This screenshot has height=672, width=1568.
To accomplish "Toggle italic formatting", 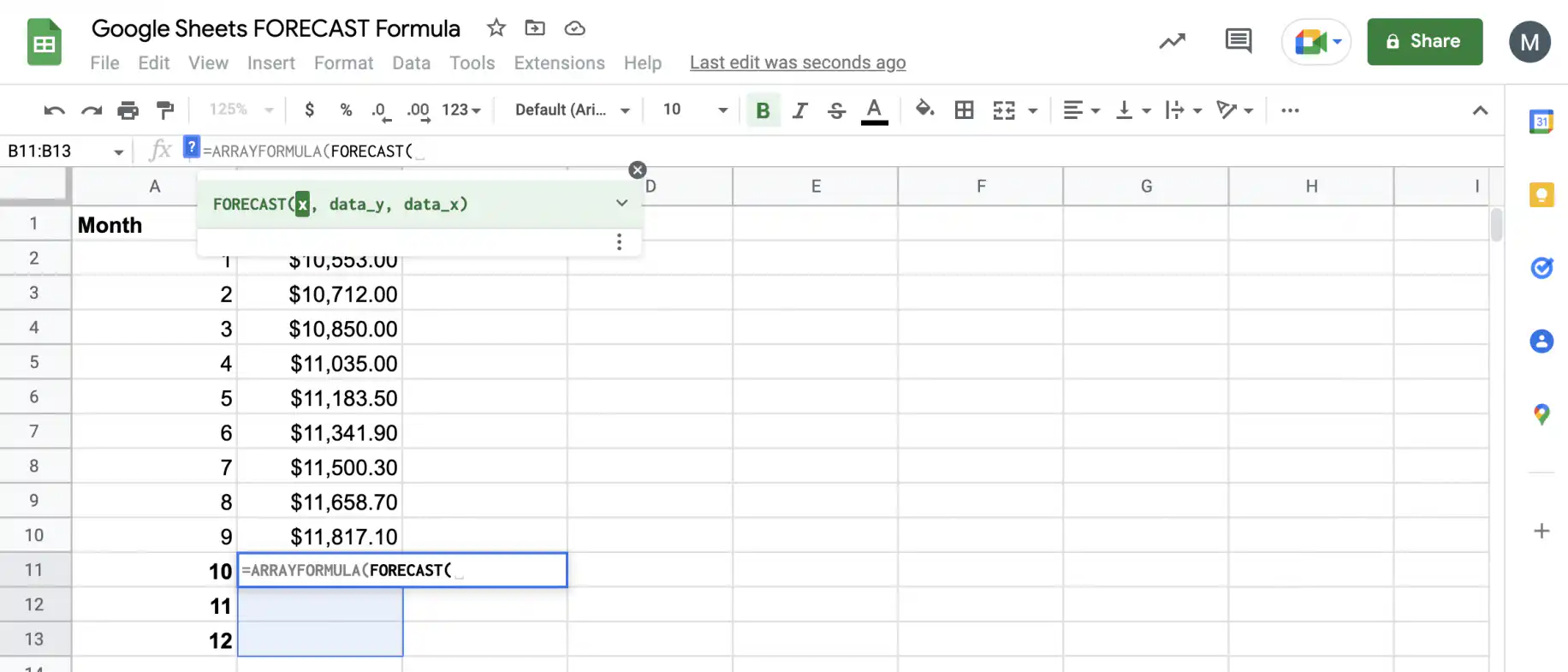I will 800,110.
